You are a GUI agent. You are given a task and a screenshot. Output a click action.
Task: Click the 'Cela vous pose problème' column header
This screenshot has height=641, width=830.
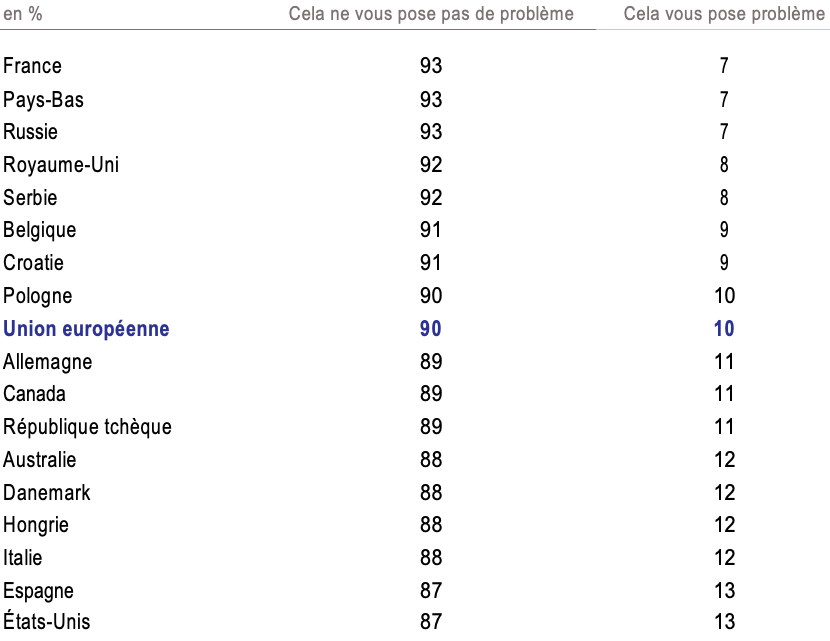point(724,14)
